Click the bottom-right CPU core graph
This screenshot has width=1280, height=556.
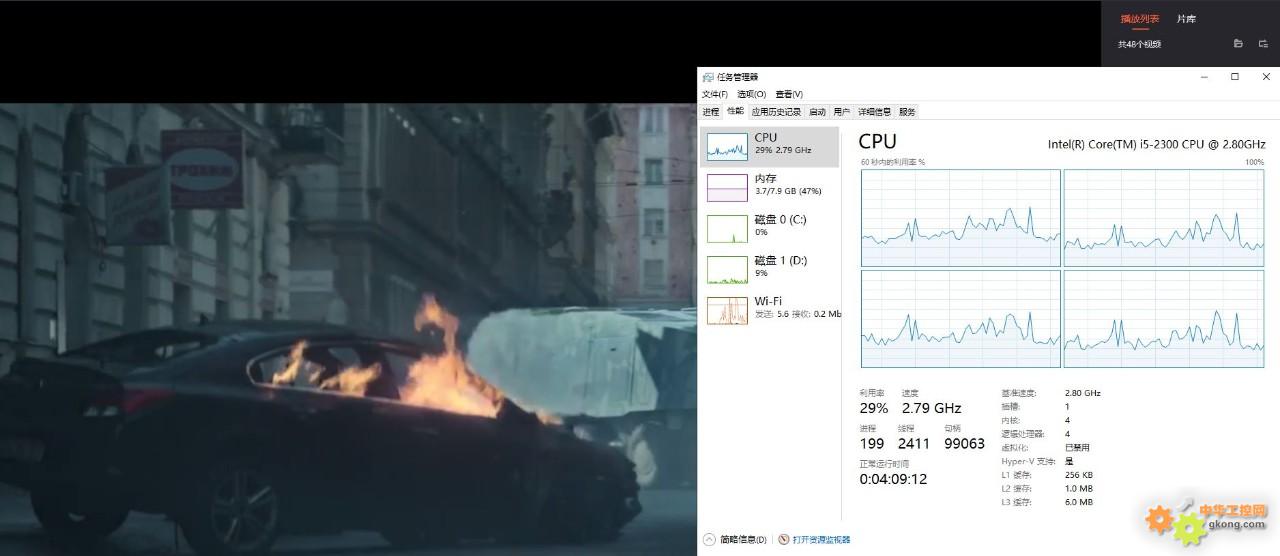[1164, 319]
